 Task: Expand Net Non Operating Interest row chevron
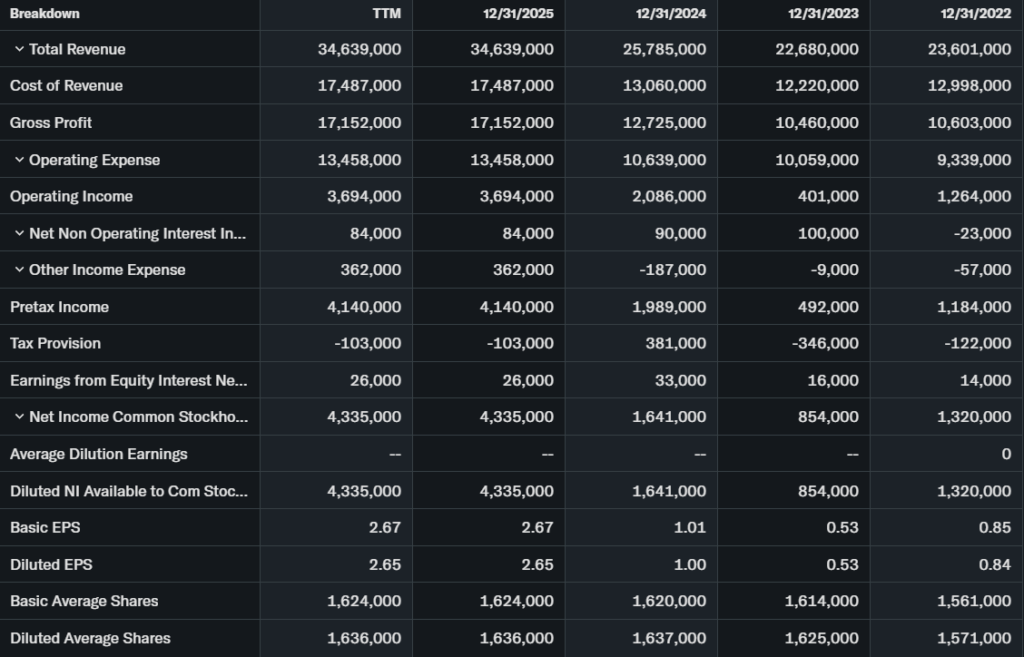pyautogui.click(x=19, y=233)
